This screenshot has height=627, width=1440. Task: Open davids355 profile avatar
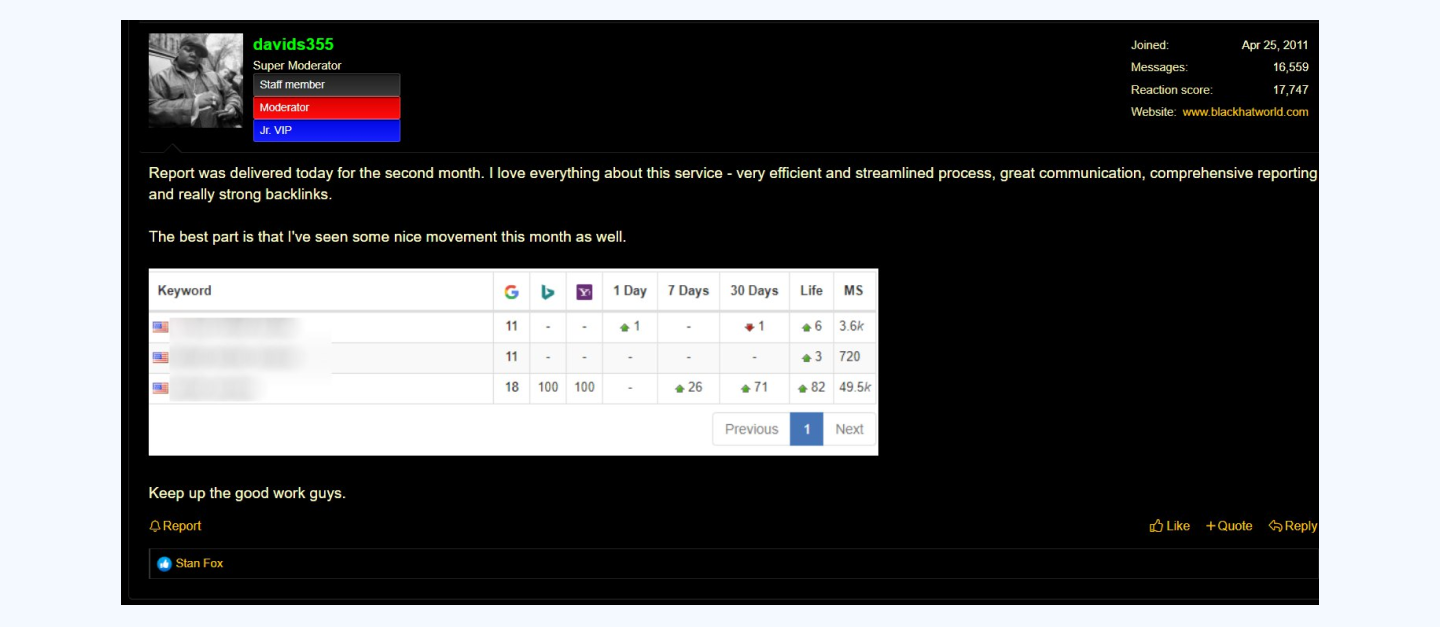pyautogui.click(x=196, y=80)
